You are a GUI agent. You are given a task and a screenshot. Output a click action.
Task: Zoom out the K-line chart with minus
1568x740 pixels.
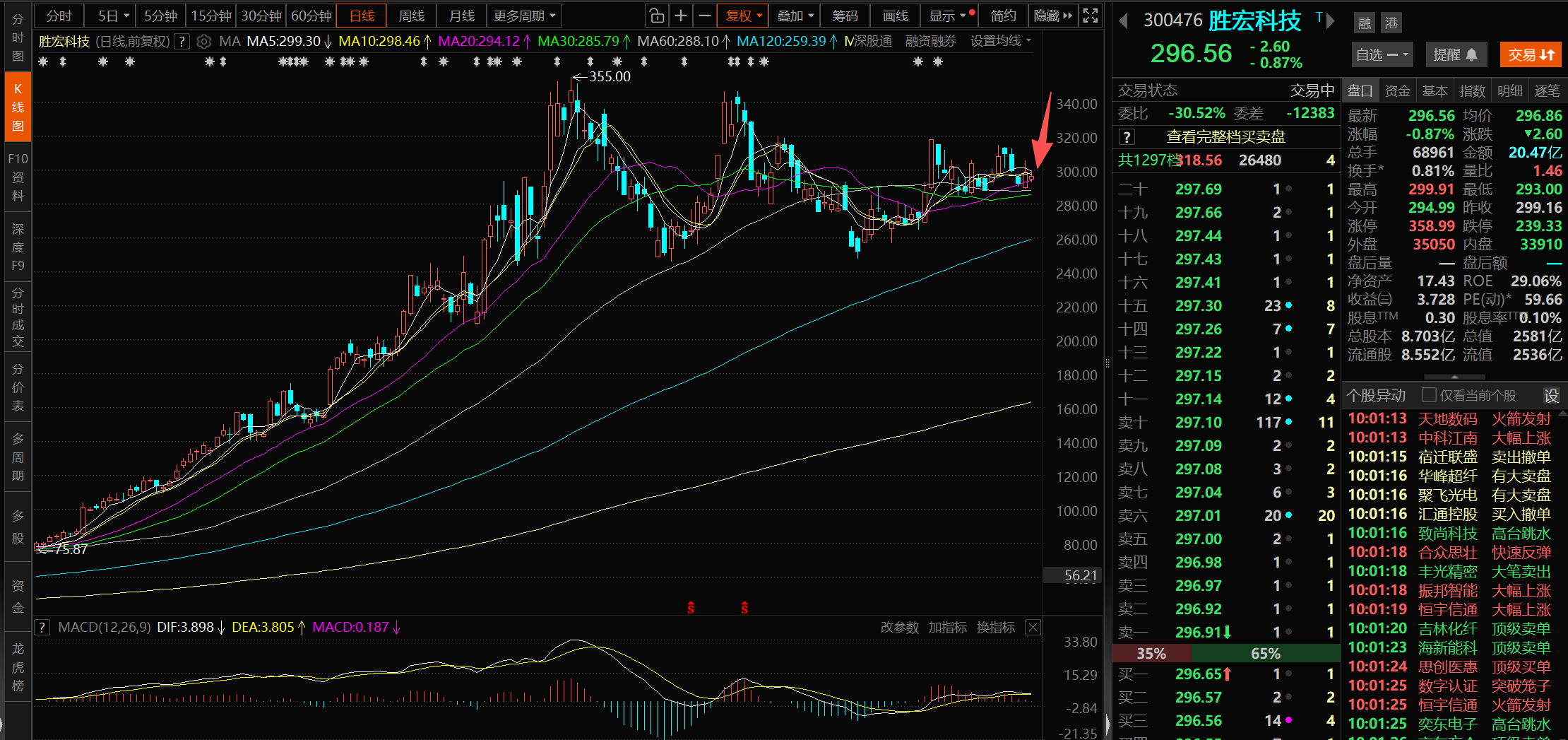(x=704, y=16)
